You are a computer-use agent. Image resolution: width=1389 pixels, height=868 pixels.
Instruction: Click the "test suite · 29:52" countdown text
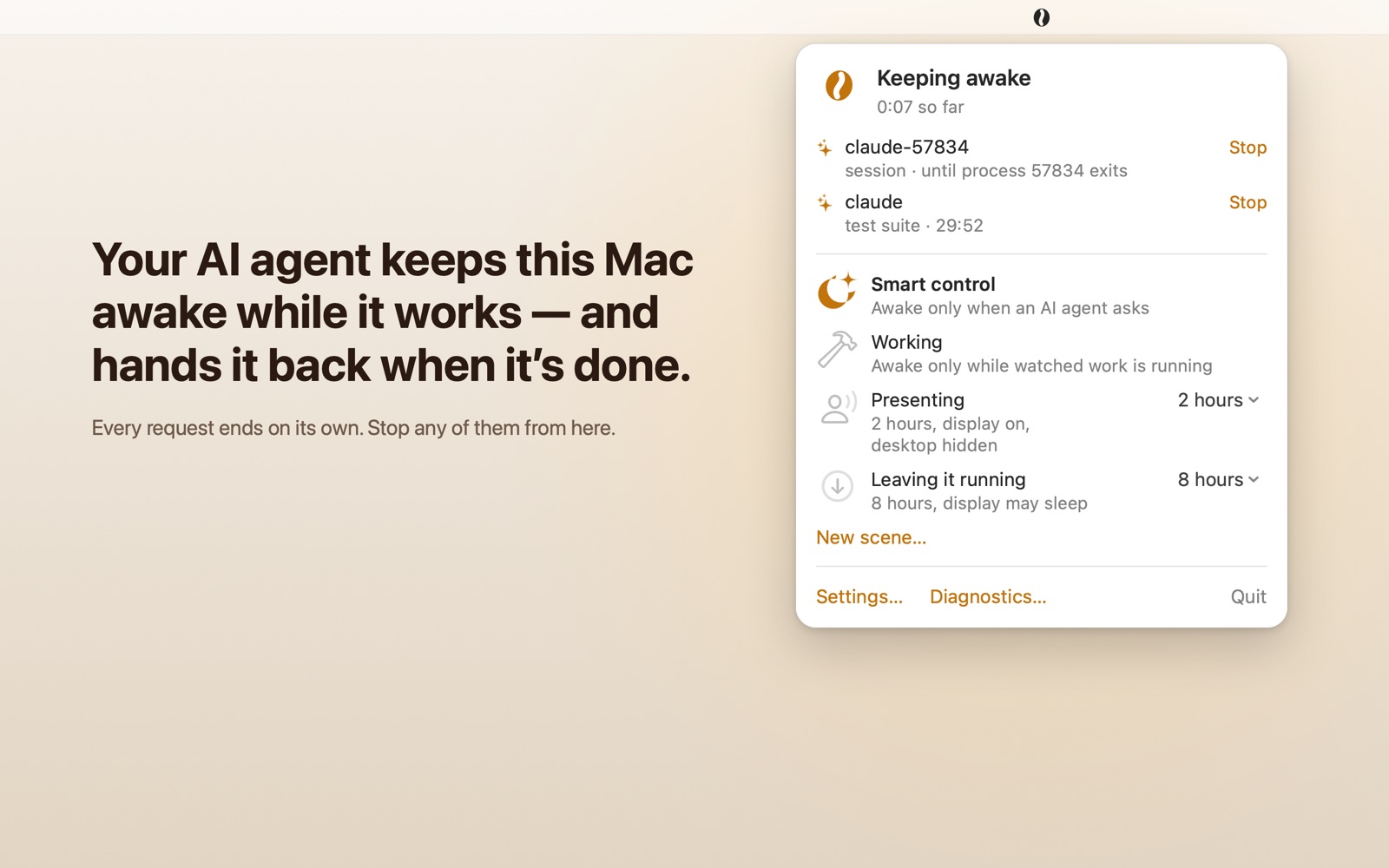[x=914, y=226]
